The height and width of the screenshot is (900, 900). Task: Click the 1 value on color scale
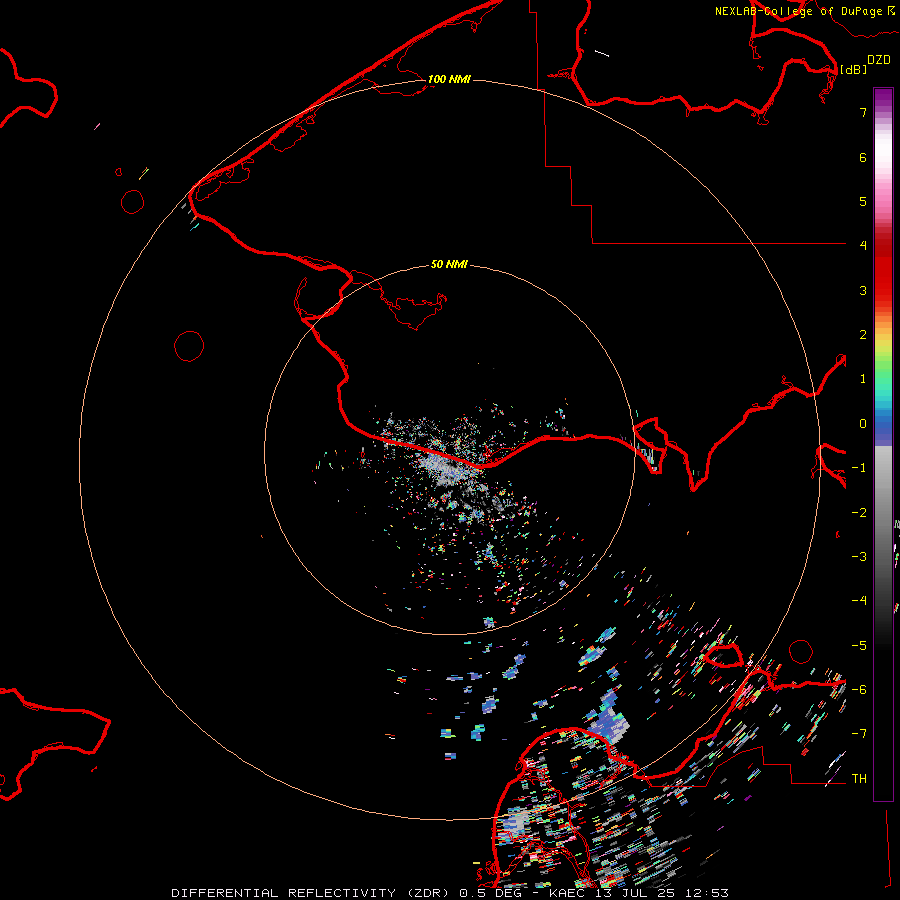863,379
